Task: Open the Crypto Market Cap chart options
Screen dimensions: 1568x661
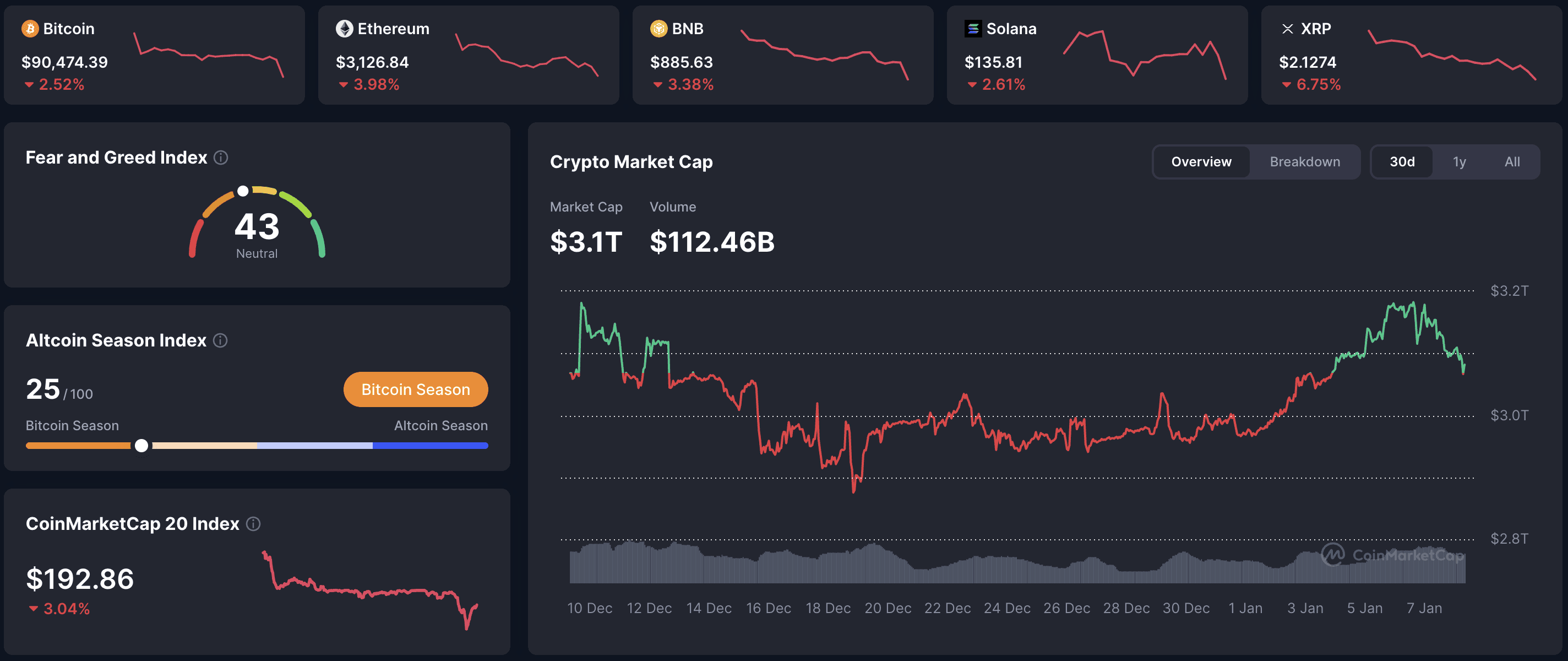Action: tap(631, 161)
